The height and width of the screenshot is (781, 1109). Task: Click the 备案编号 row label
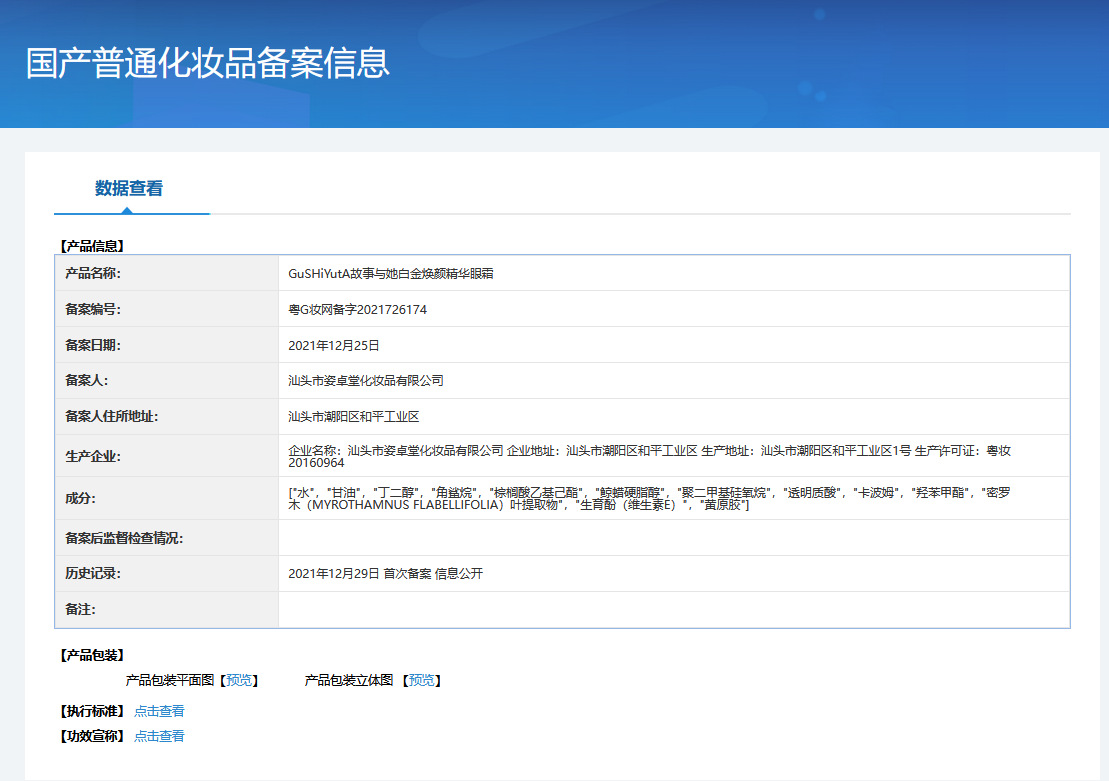tap(93, 309)
